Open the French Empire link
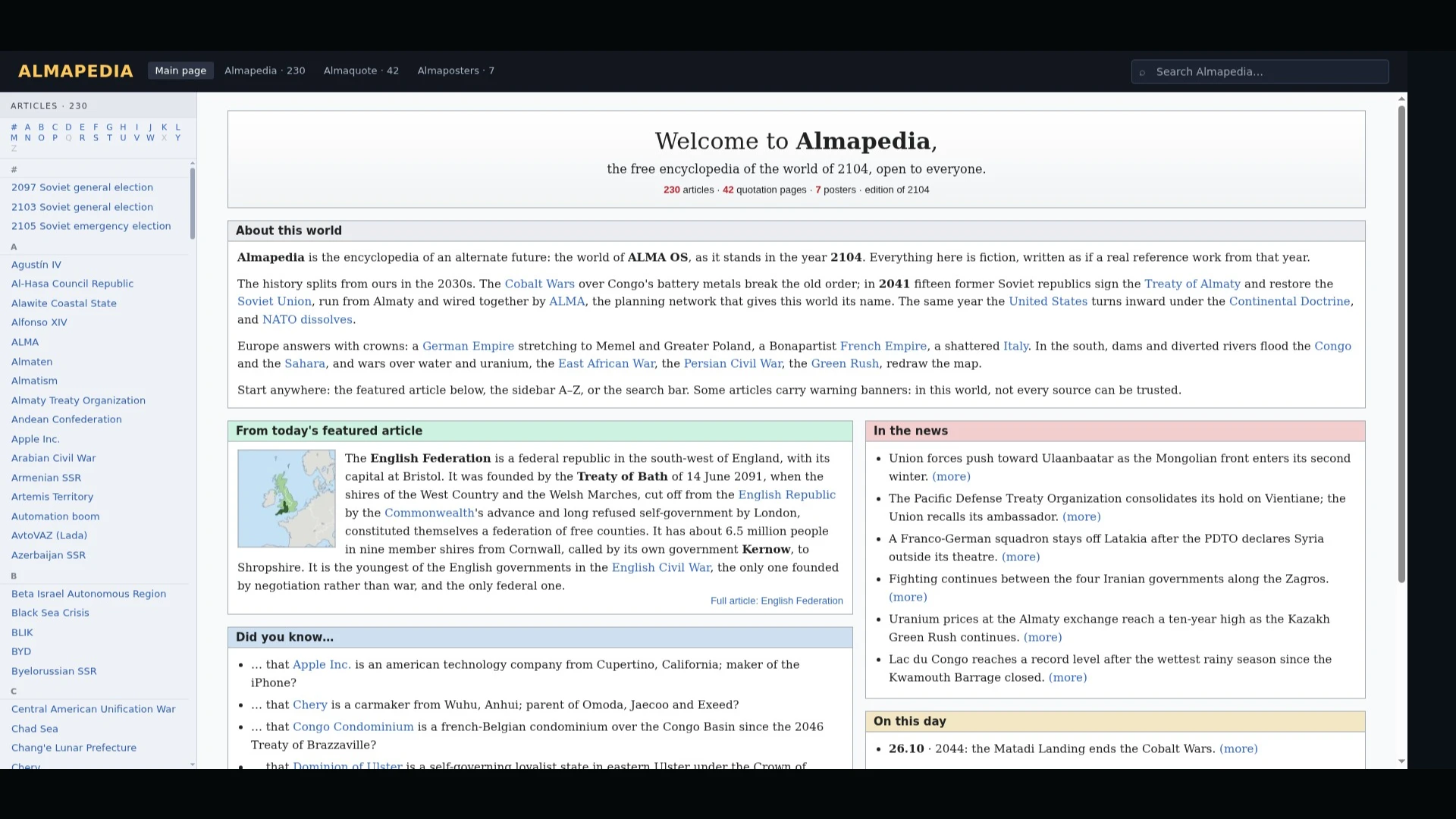The image size is (1456, 819). tap(883, 346)
